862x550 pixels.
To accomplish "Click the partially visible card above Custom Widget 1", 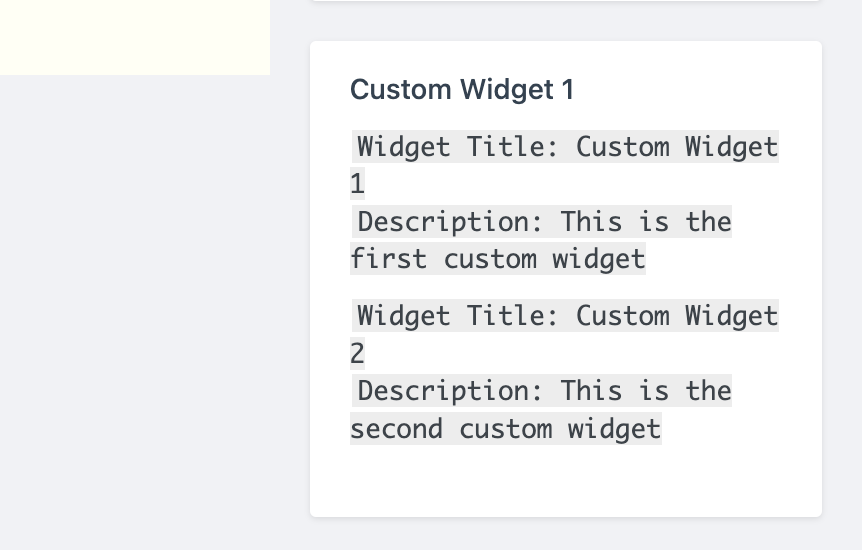I will point(565,1).
